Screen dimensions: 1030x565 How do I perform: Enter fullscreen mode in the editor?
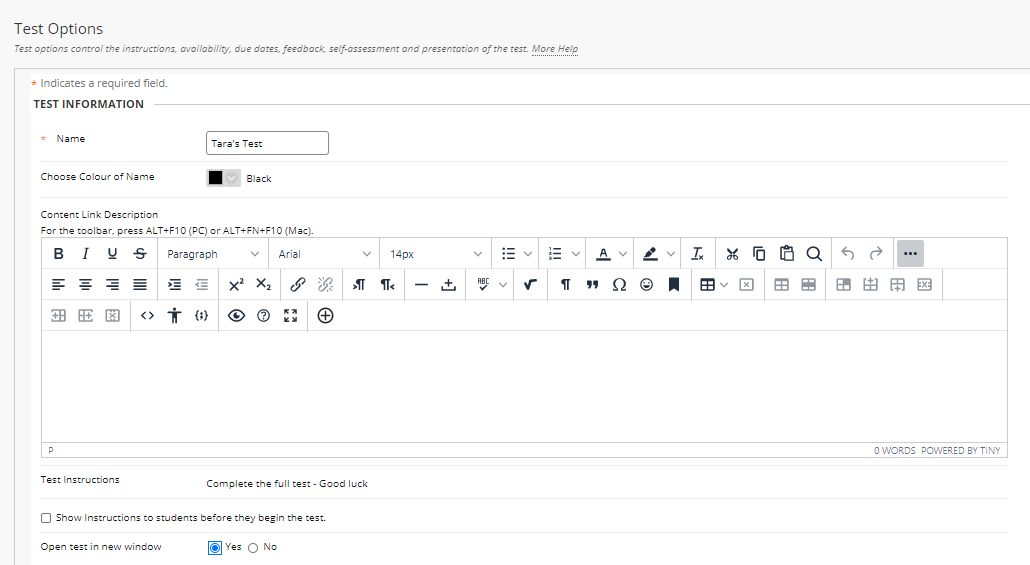(x=291, y=316)
